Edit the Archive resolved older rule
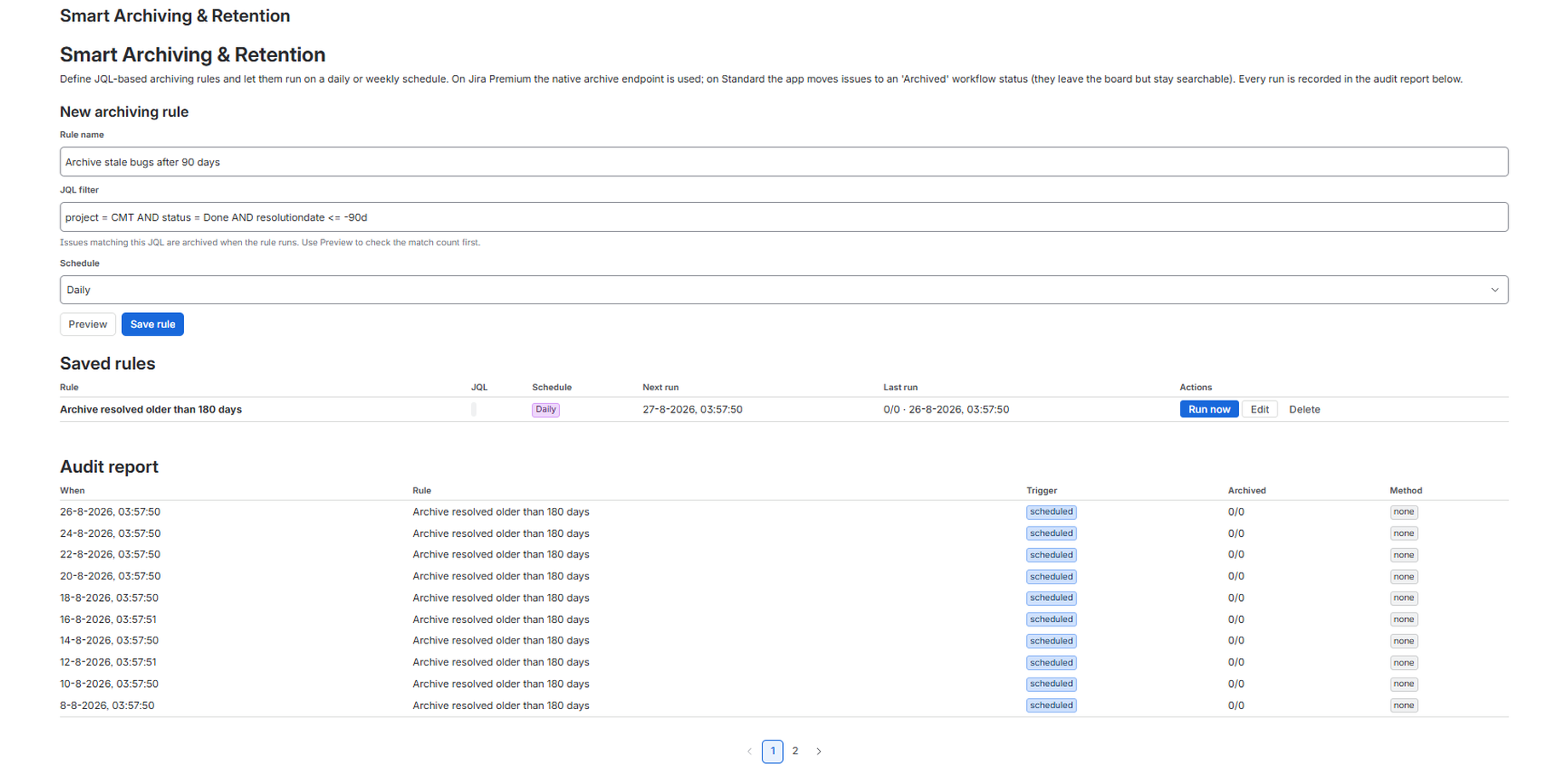This screenshot has width=1568, height=767. pyautogui.click(x=1260, y=409)
